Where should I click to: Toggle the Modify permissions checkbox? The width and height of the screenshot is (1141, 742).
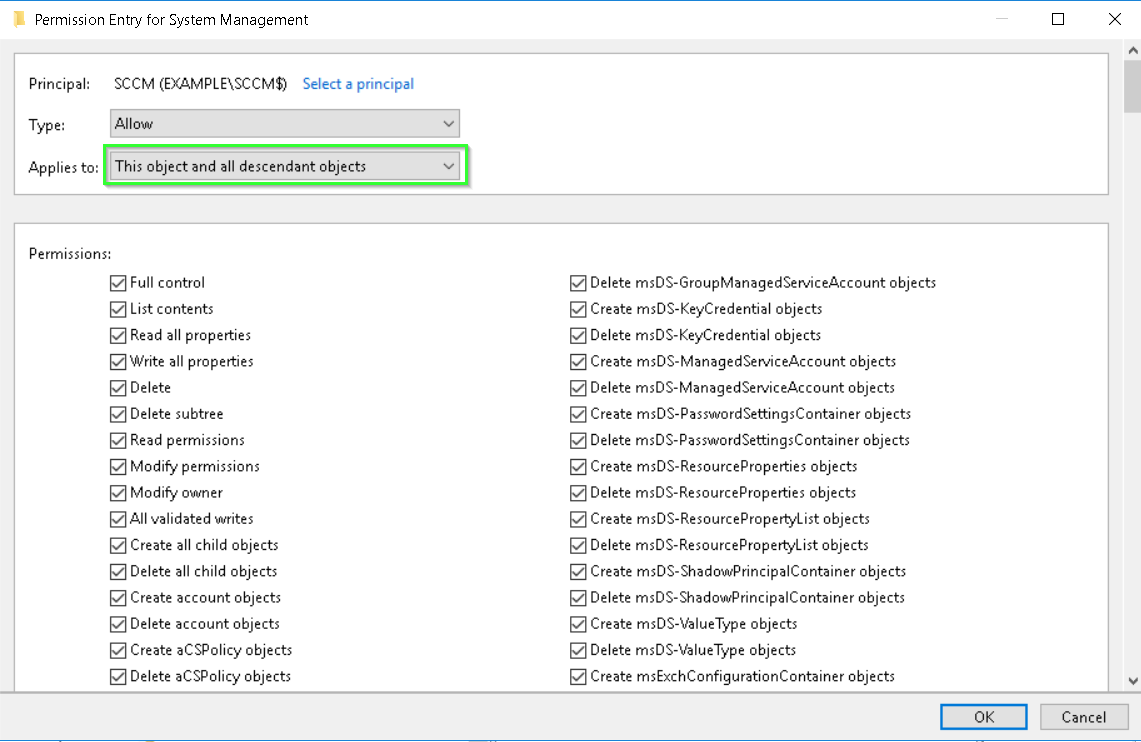[118, 467]
